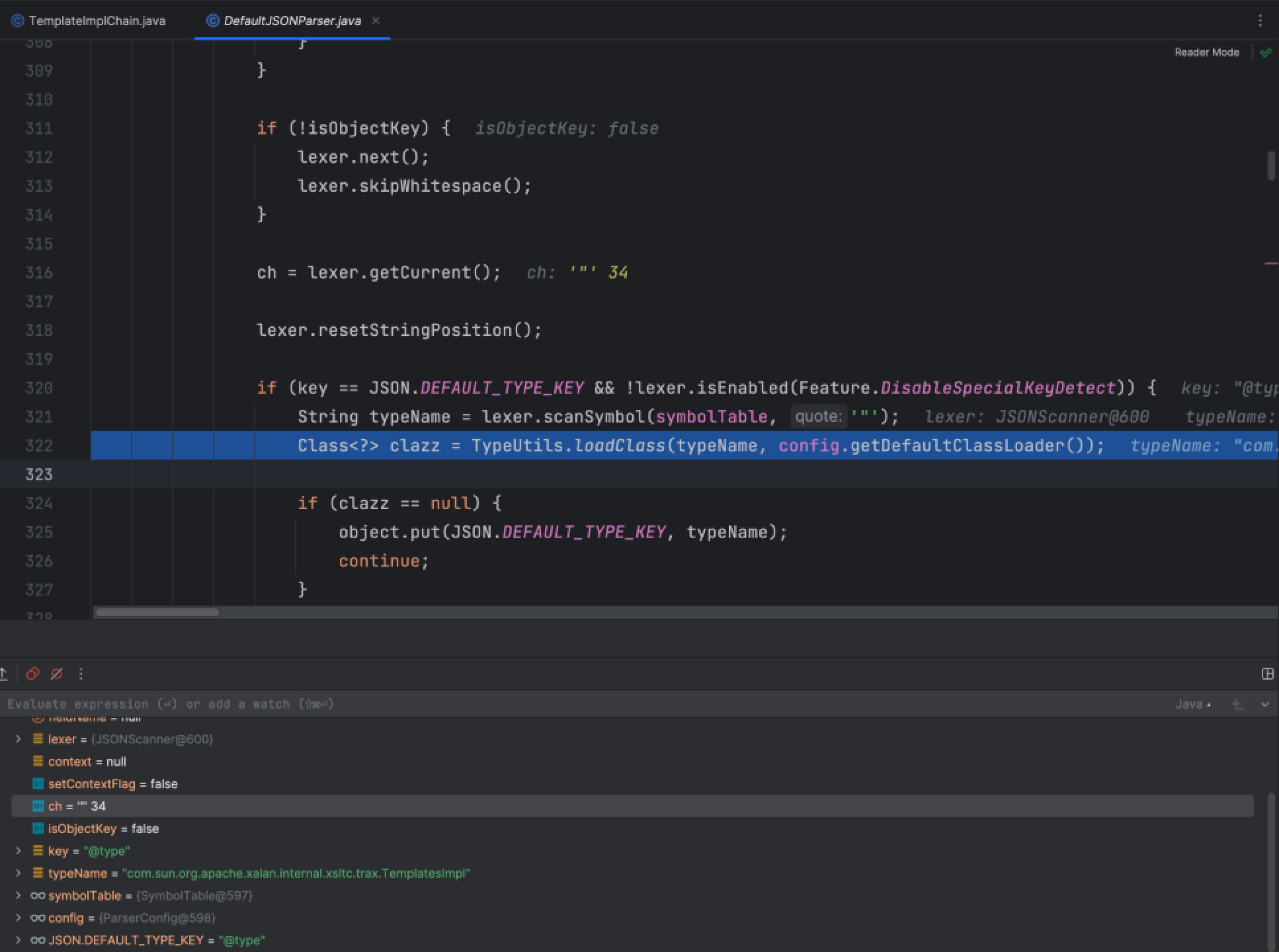Click JSON.DEFAULT_TYPE_KEY watch glasses icon
This screenshot has width=1279, height=952.
pos(38,940)
